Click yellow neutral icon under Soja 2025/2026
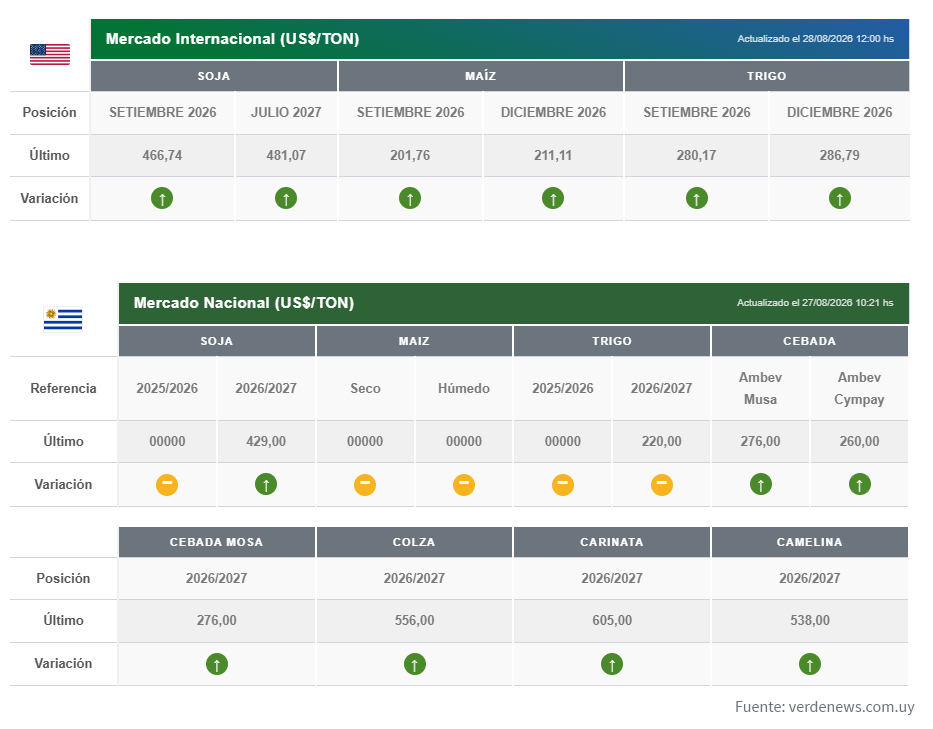This screenshot has height=729, width=933. 167,484
